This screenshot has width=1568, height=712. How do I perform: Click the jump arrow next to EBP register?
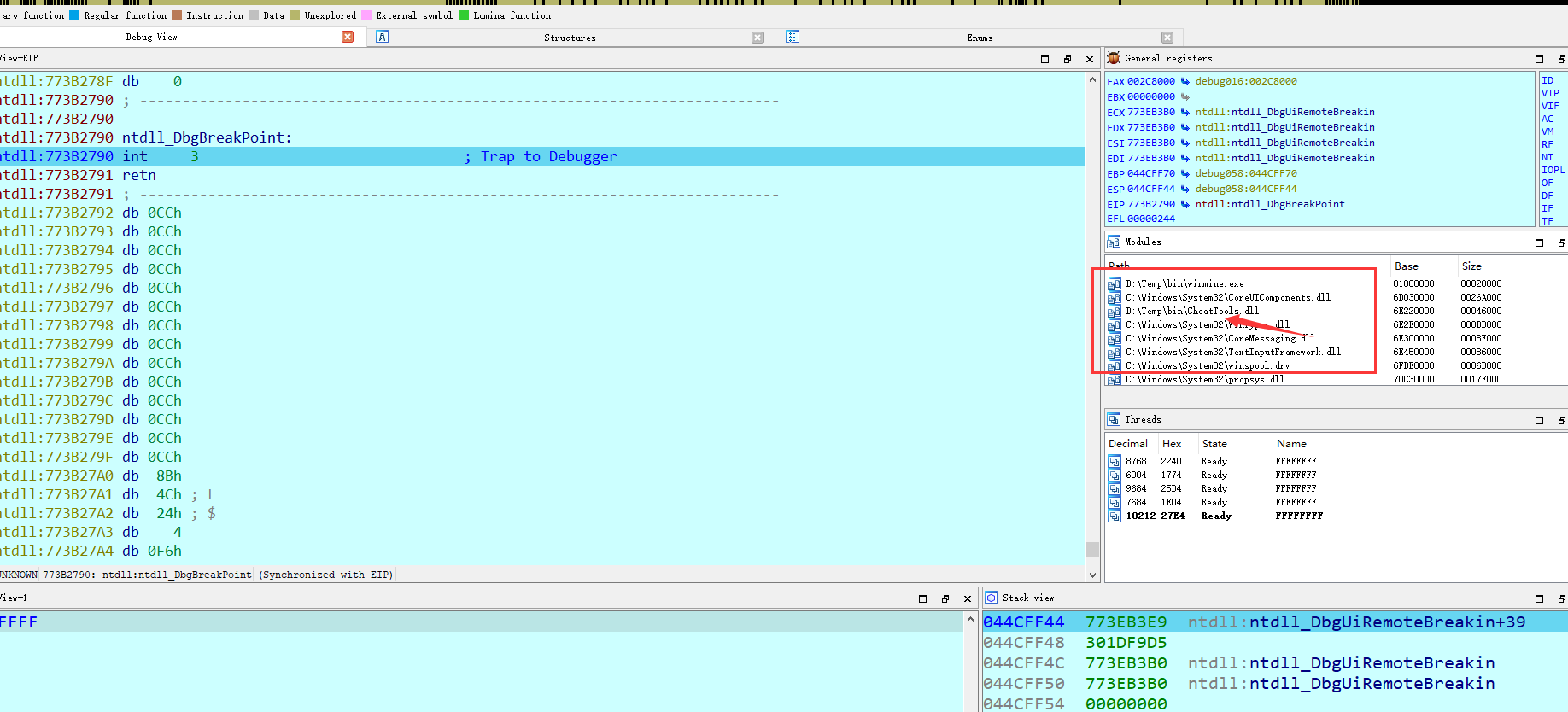click(1185, 173)
